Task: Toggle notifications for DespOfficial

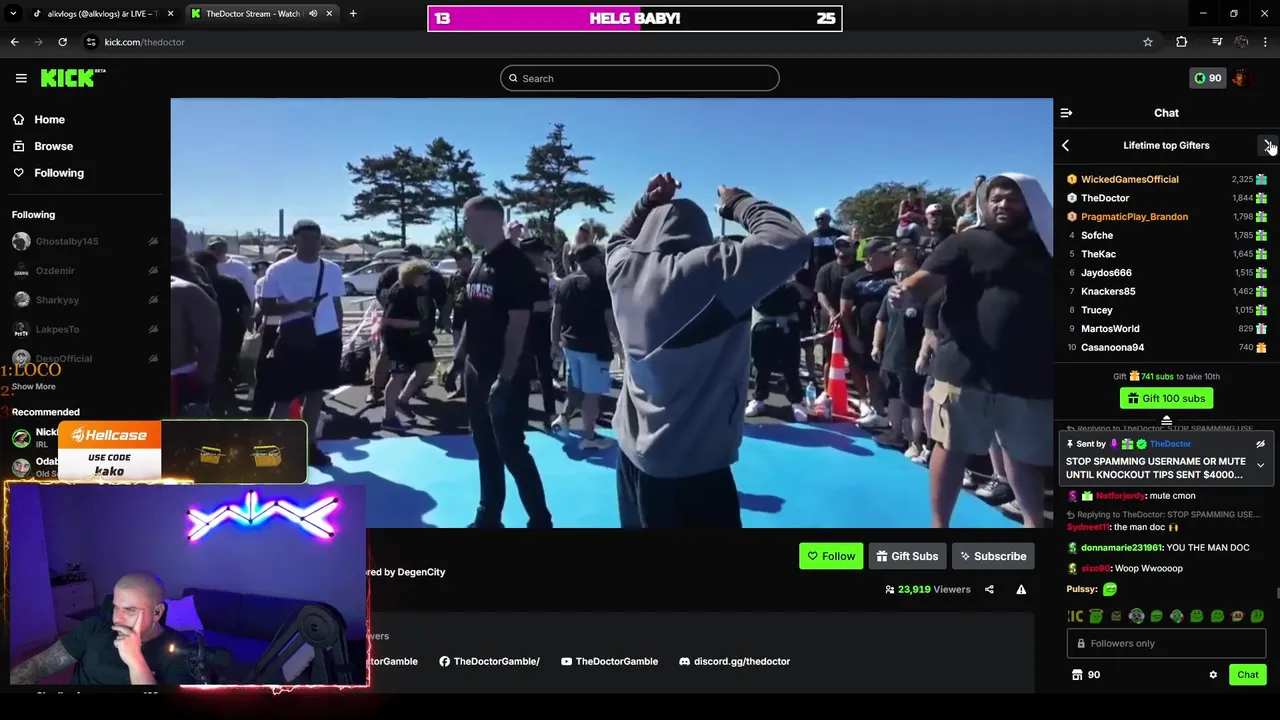Action: [x=153, y=358]
